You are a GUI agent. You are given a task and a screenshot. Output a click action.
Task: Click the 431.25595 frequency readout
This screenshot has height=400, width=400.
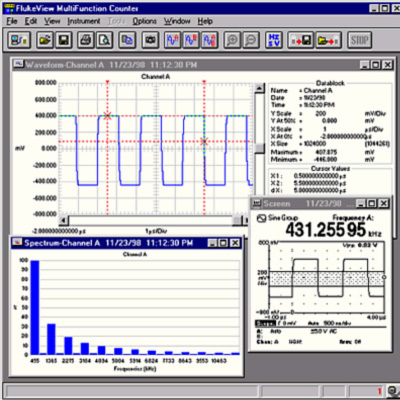pyautogui.click(x=325, y=230)
